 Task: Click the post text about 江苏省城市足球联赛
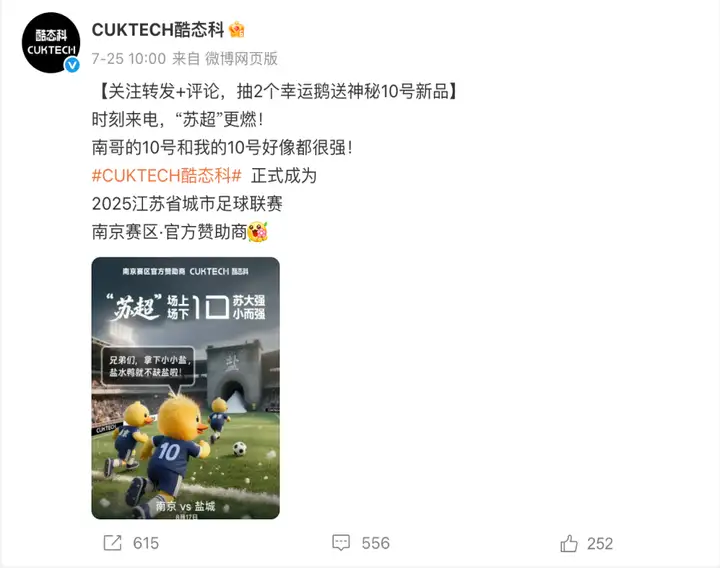[x=187, y=203]
